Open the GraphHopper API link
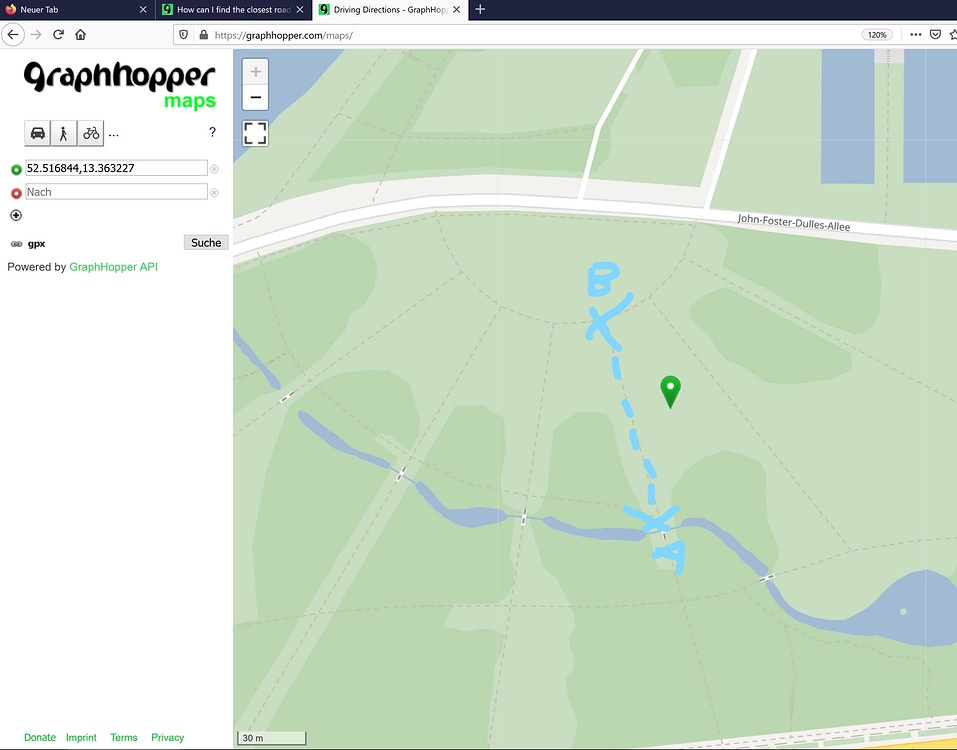The height and width of the screenshot is (750, 957). pos(113,266)
